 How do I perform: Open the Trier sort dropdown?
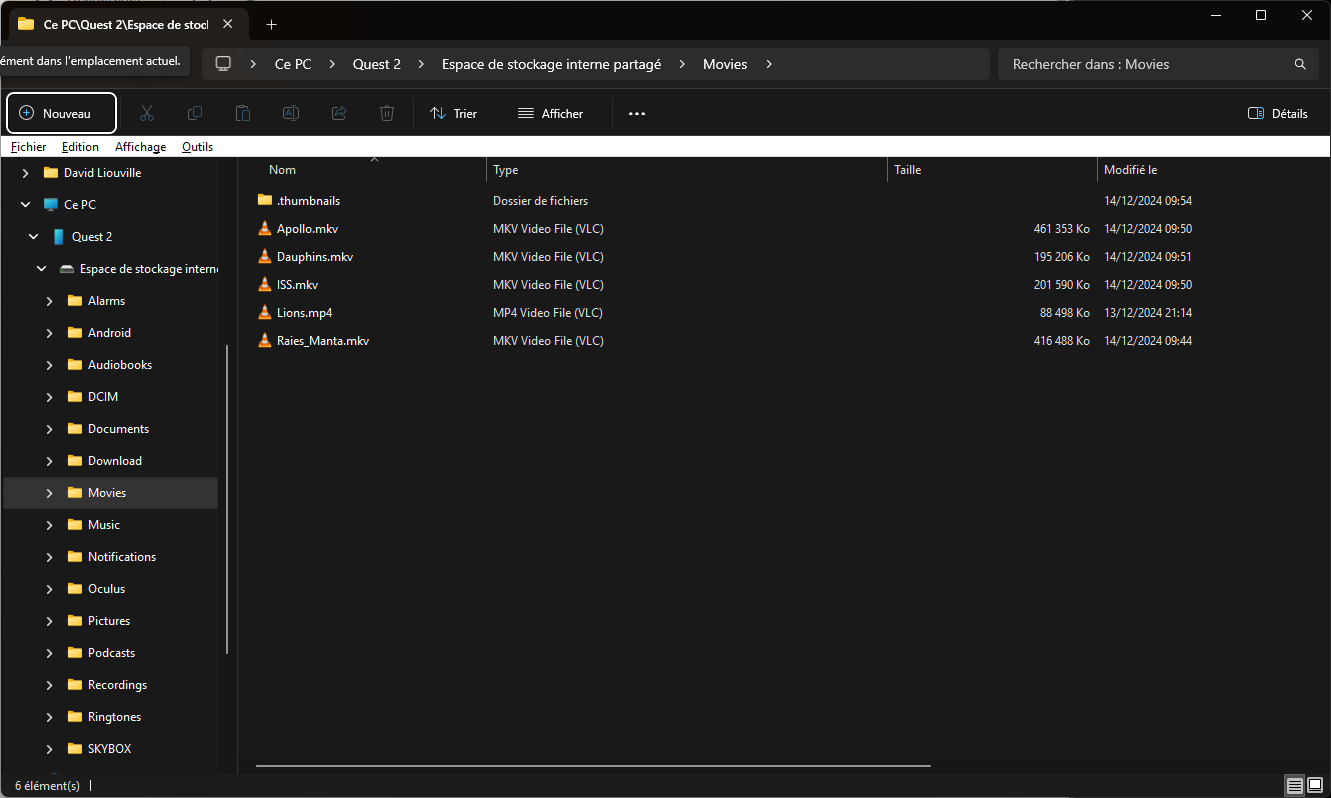[x=453, y=114]
